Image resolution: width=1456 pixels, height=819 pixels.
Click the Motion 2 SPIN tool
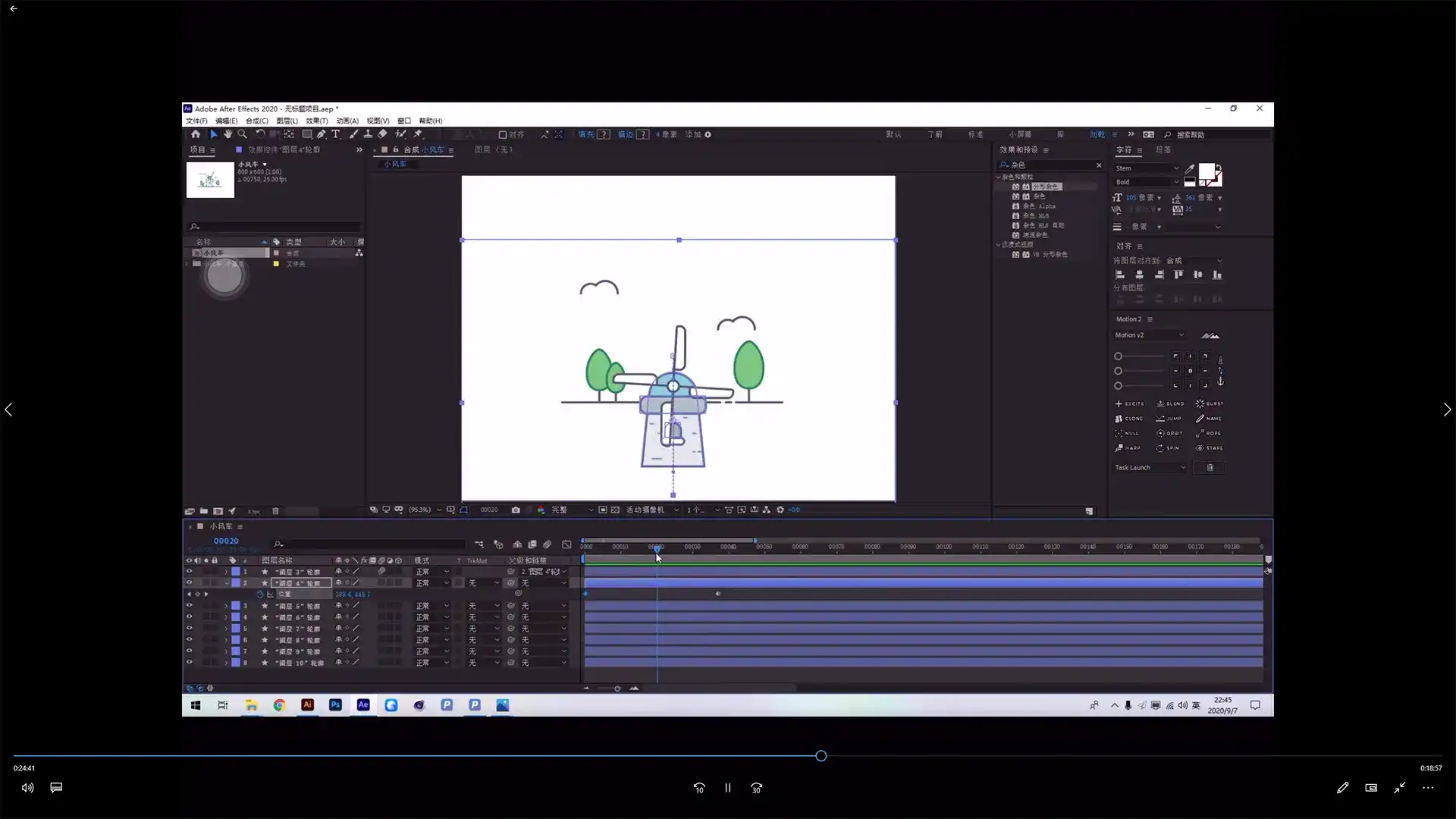coord(1168,448)
